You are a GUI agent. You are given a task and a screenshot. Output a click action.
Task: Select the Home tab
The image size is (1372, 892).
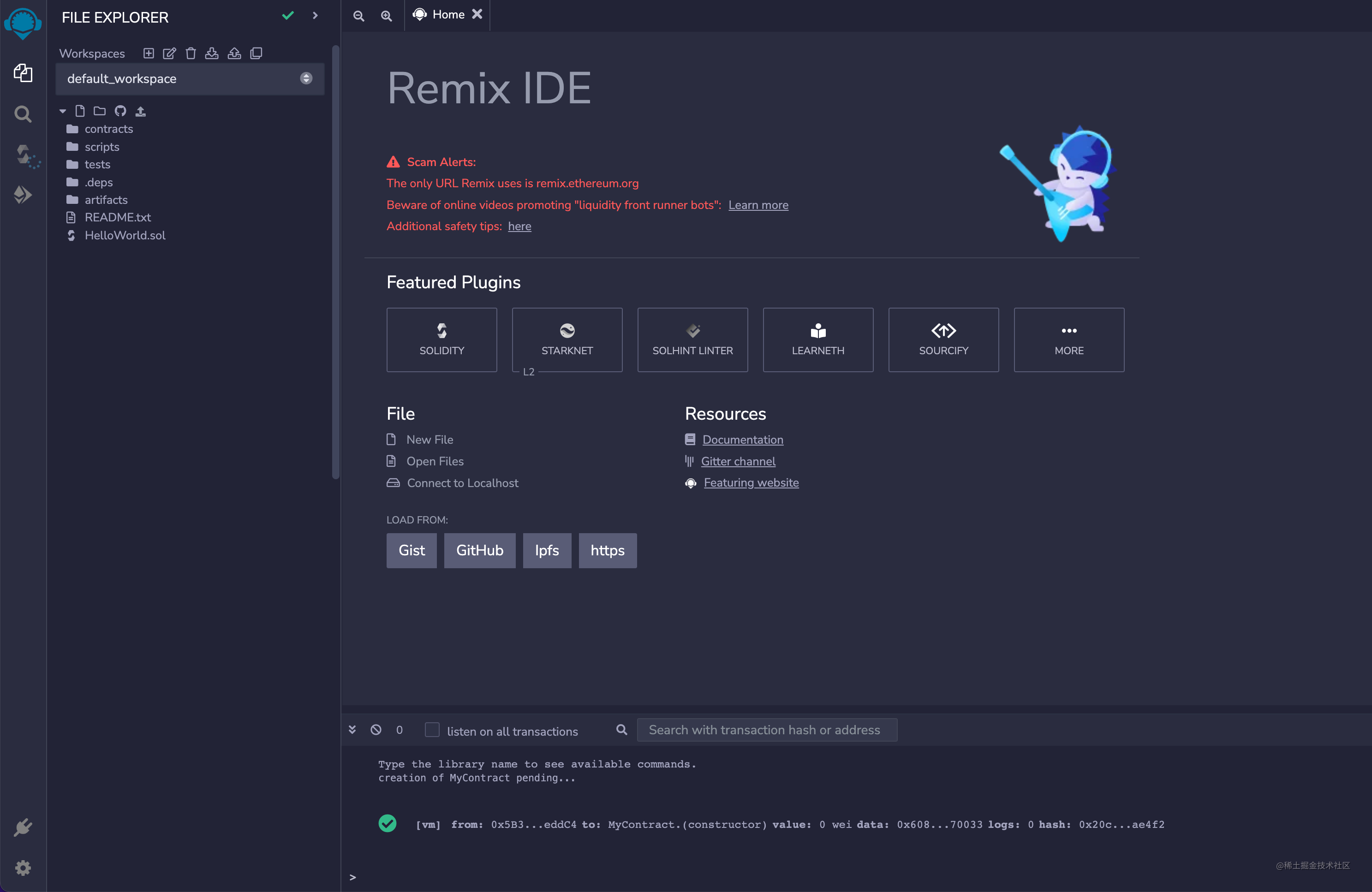point(449,14)
